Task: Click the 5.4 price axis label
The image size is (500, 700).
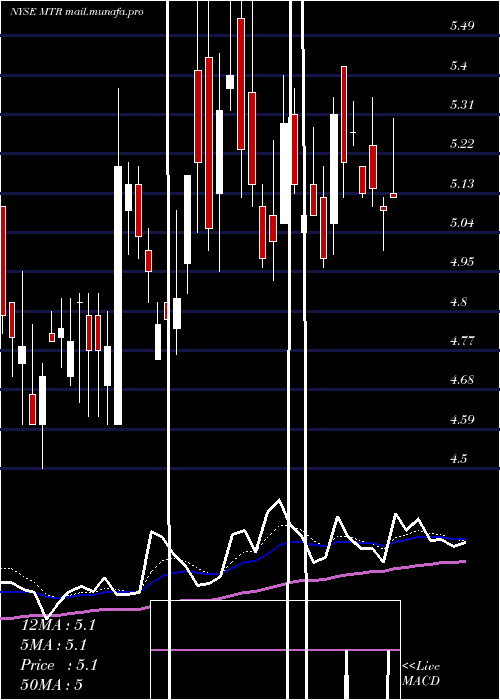Action: pos(458,66)
